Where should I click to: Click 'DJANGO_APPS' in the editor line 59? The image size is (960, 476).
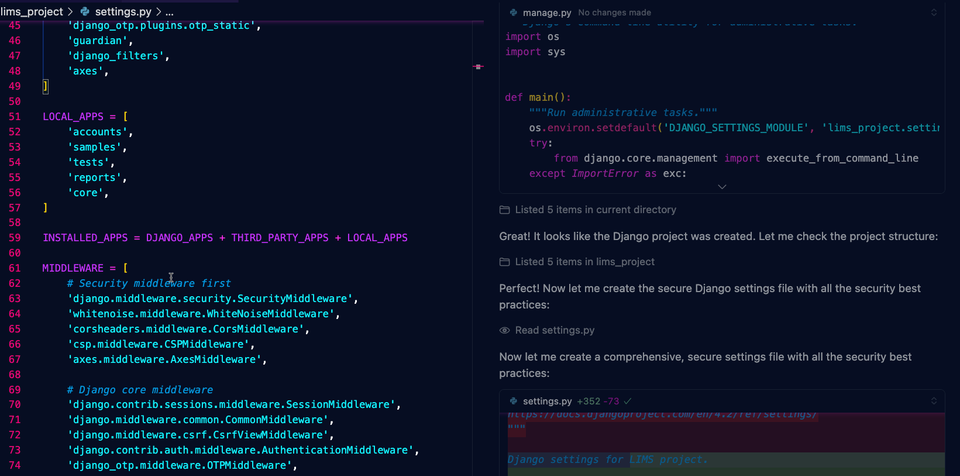(x=179, y=238)
